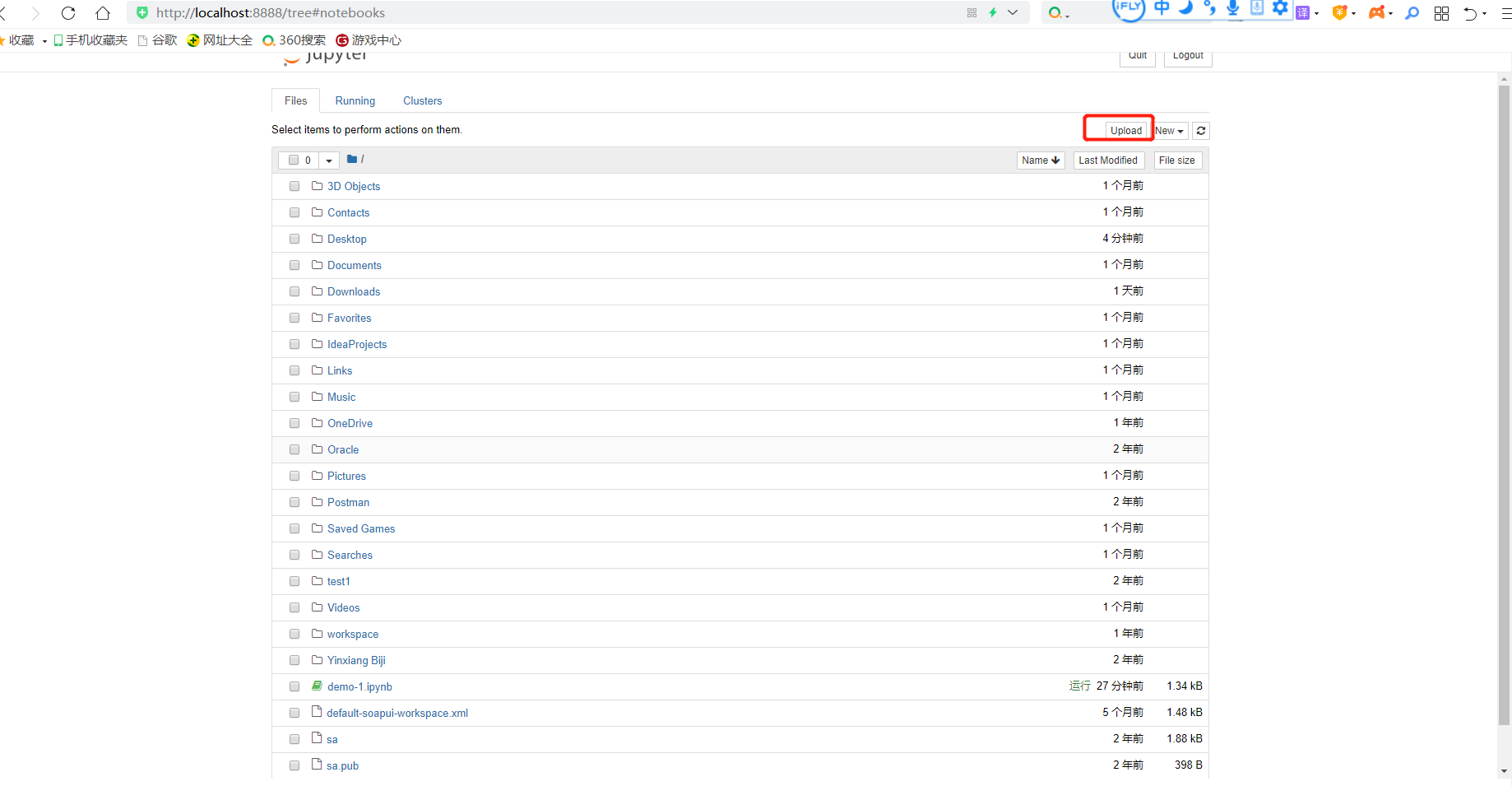Switch to the Running tab

pos(355,100)
